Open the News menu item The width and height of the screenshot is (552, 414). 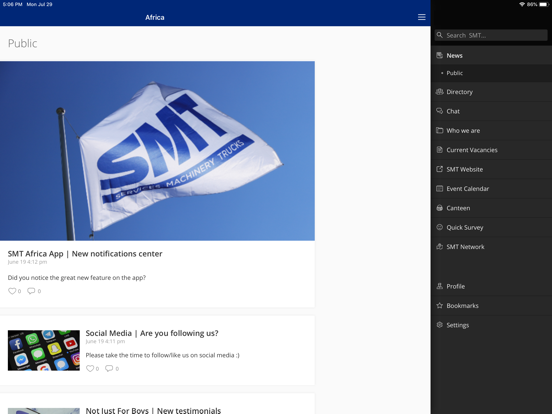point(491,55)
